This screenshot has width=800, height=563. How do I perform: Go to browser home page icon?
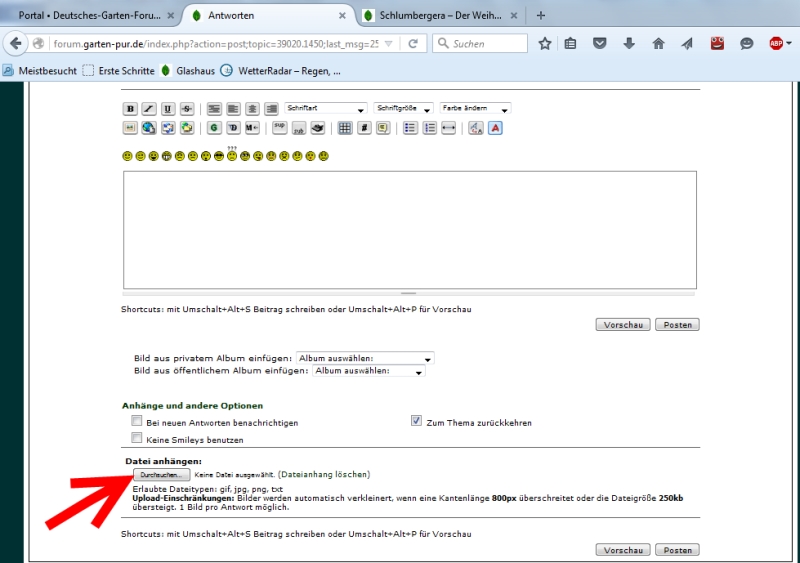tap(658, 43)
